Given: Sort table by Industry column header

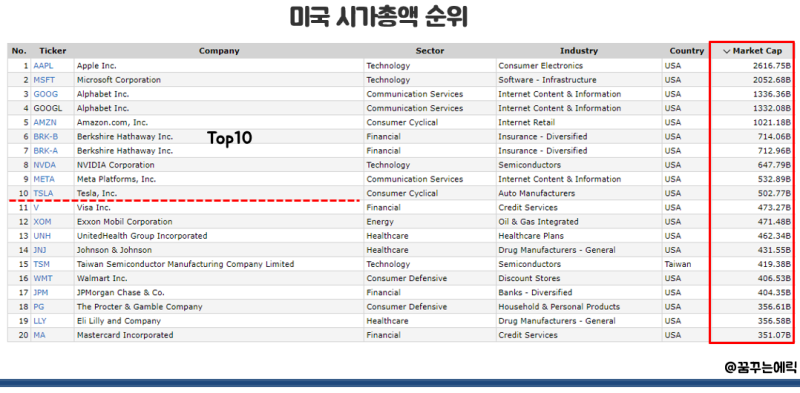Looking at the screenshot, I should 579,51.
